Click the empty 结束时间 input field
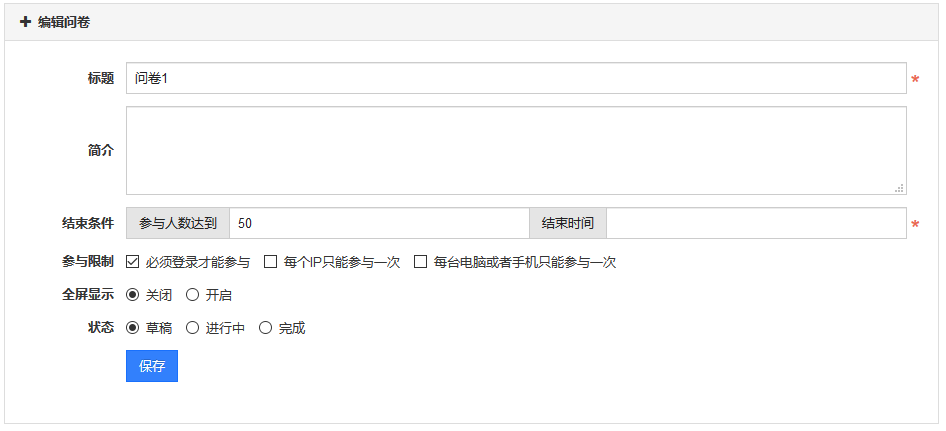 point(756,223)
